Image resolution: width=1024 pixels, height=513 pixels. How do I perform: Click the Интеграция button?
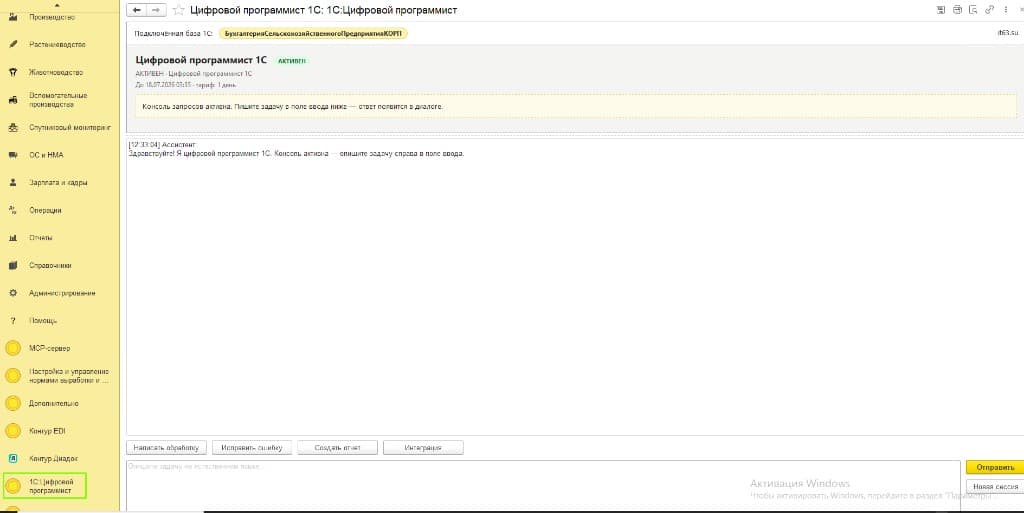423,448
